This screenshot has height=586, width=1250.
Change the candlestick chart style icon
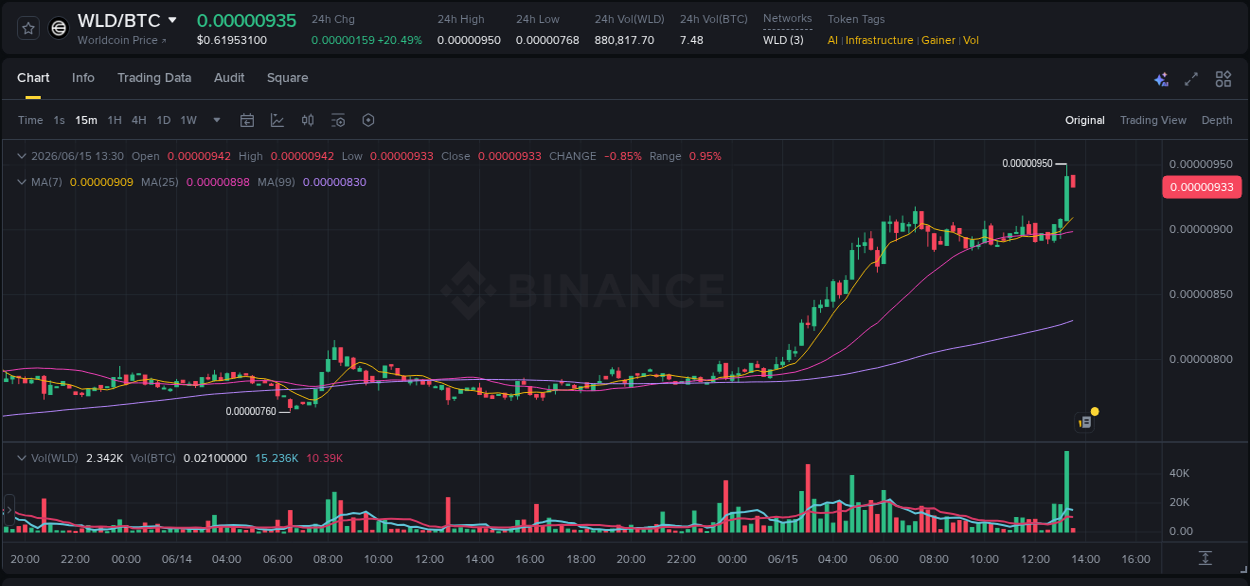point(308,120)
